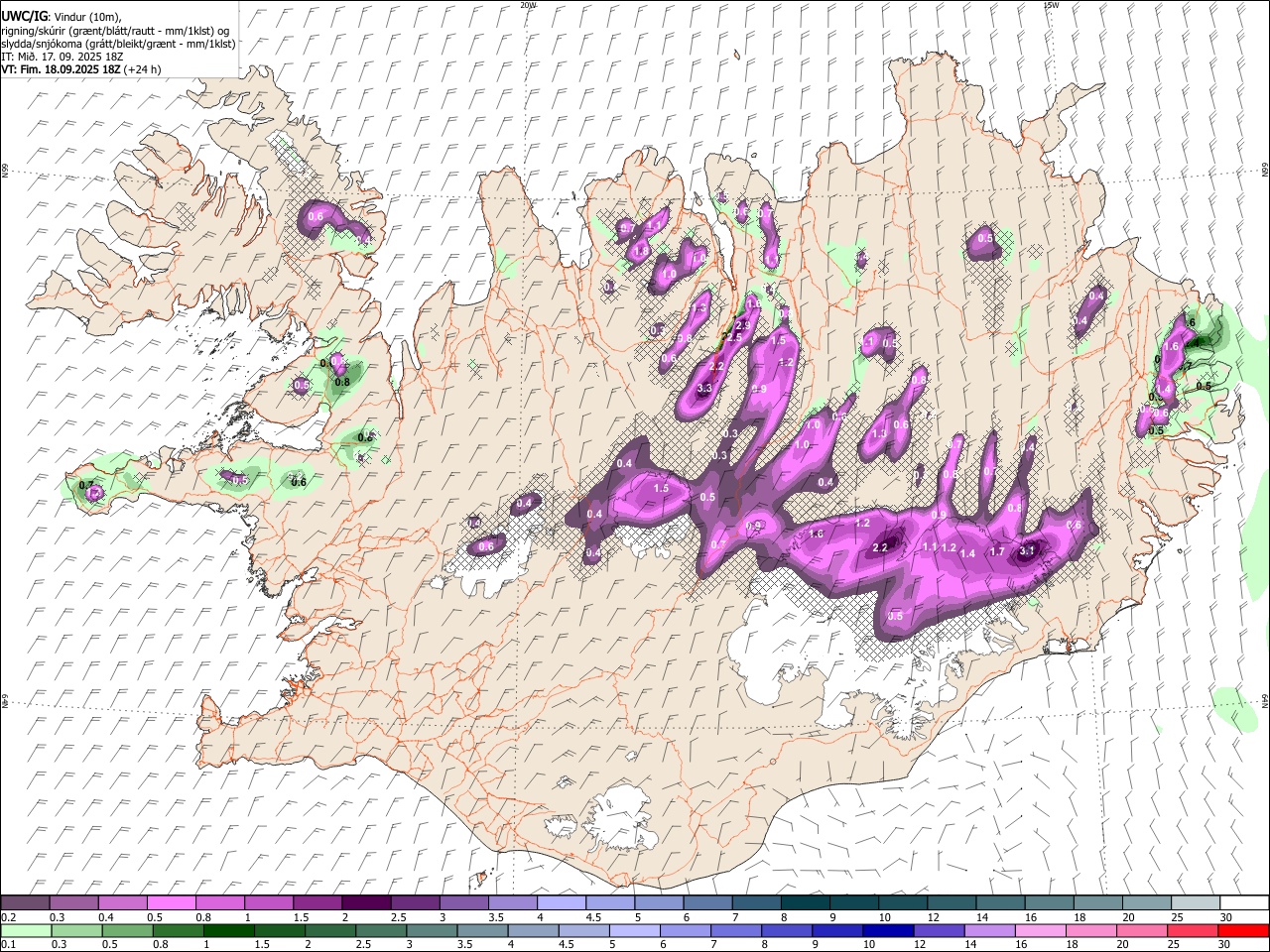Click the white 25–30 snow legend swatch
Screen dimensions: 1270x952
(x=1195, y=902)
